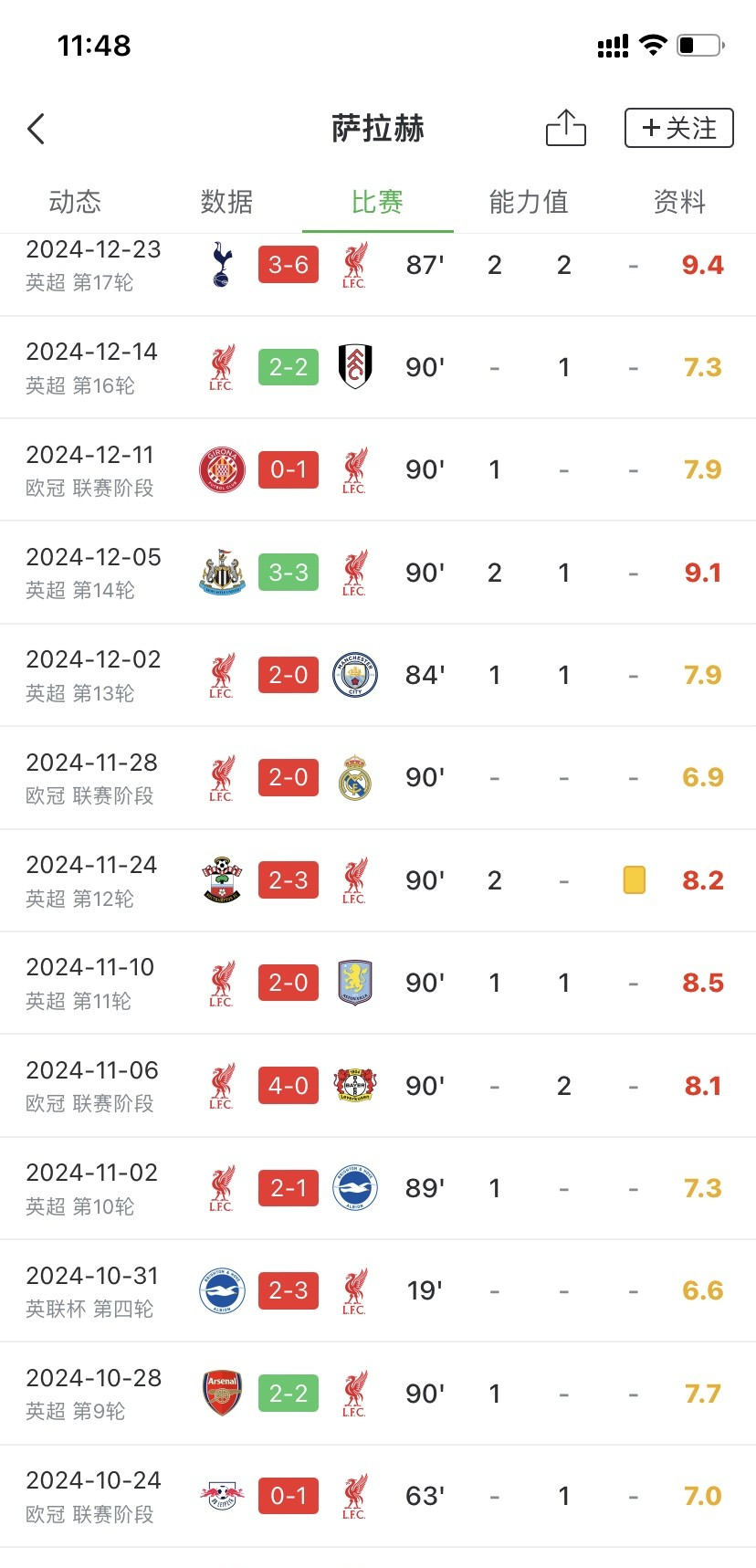The width and height of the screenshot is (756, 1568).
Task: Open the 资料 tab
Action: (x=679, y=202)
